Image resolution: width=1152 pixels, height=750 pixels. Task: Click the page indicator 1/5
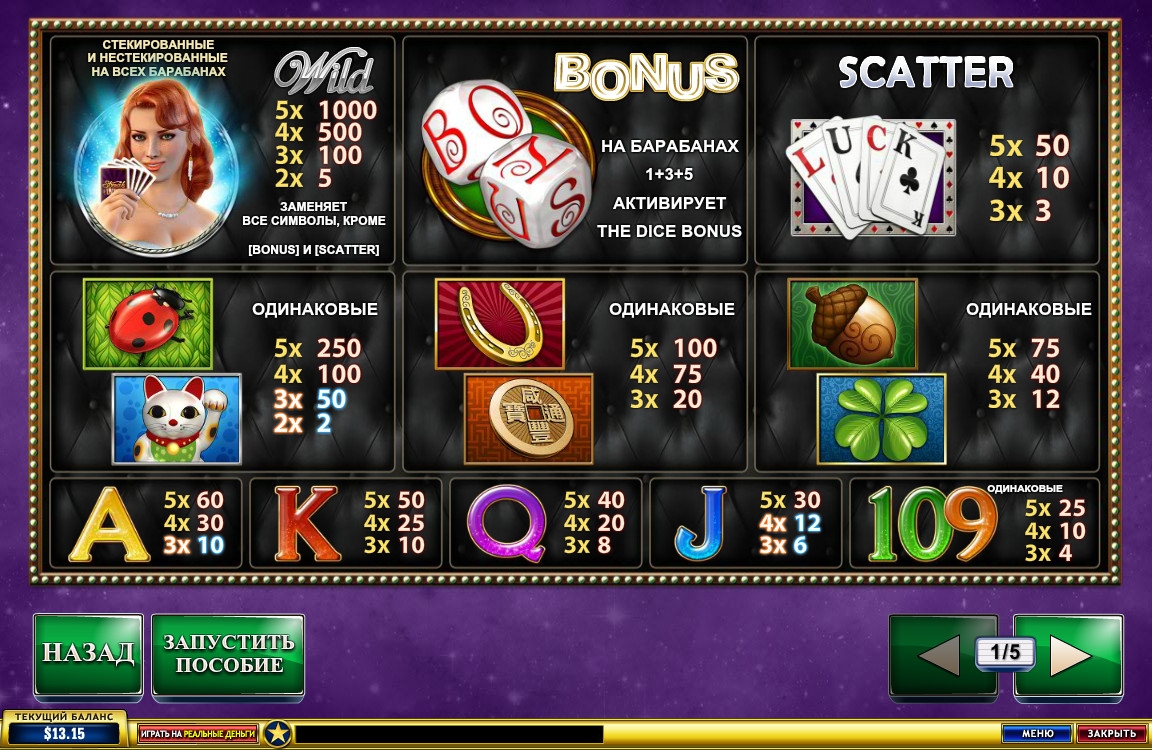pyautogui.click(x=1005, y=652)
